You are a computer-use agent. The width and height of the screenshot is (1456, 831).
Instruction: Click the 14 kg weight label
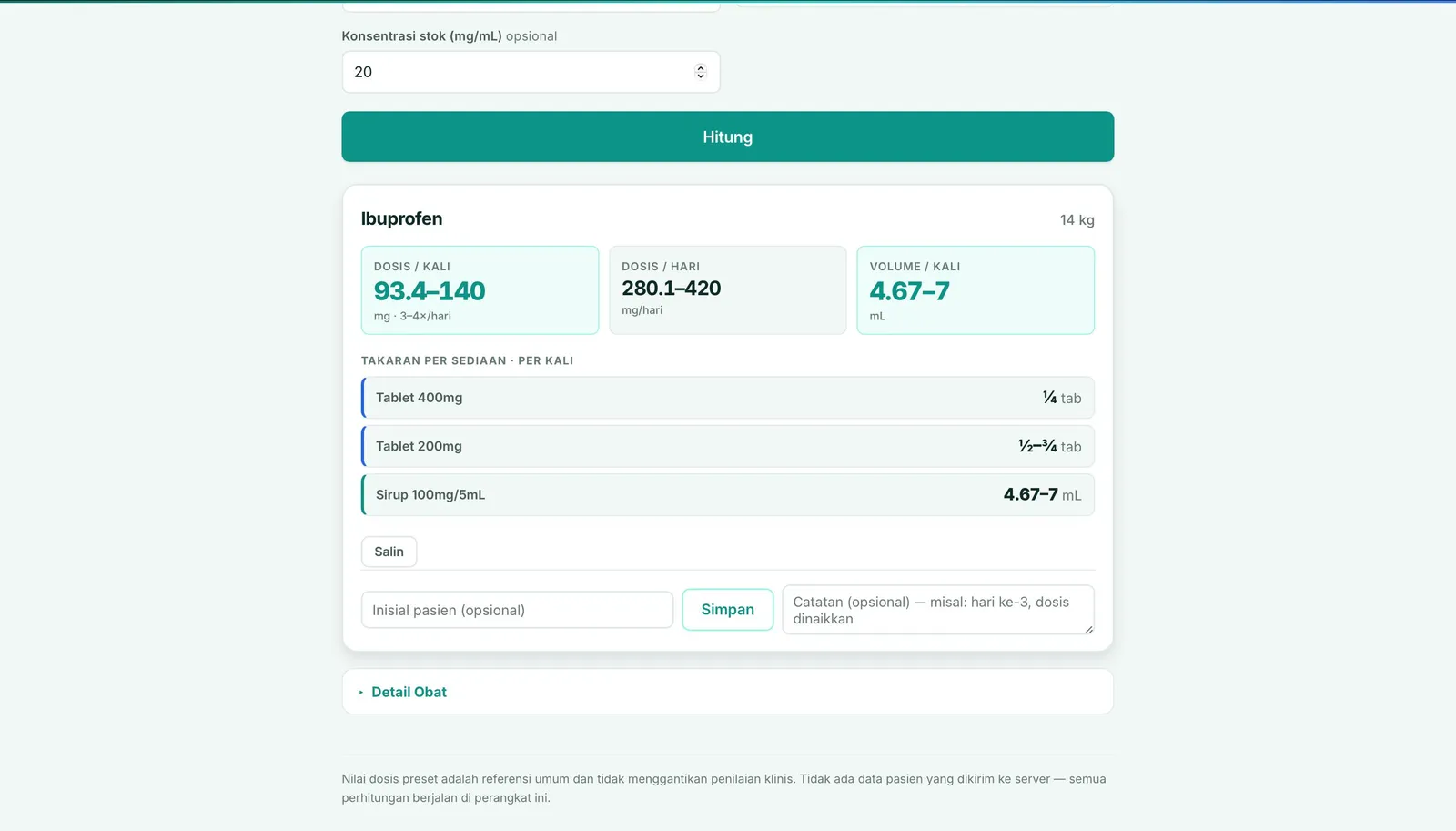pos(1077,220)
